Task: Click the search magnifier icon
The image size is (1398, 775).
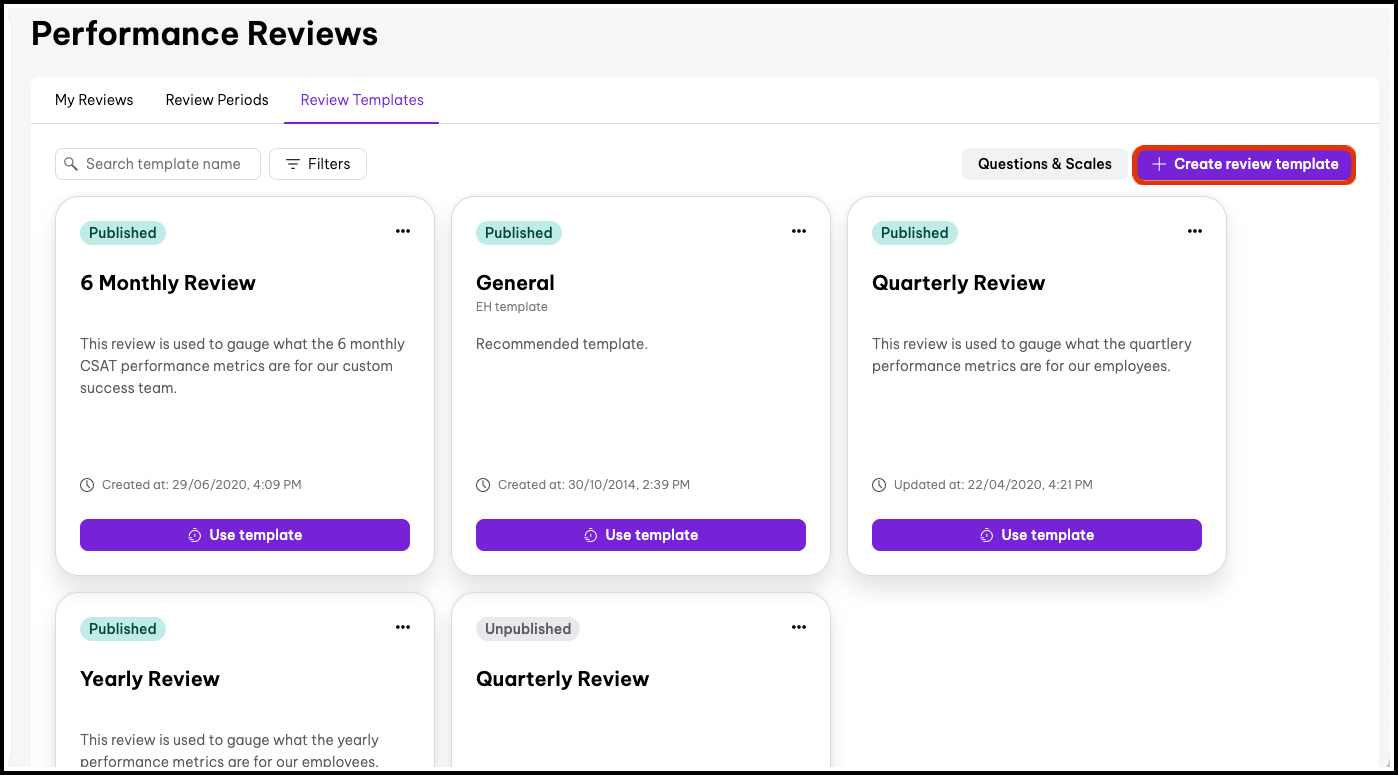Action: pyautogui.click(x=71, y=164)
